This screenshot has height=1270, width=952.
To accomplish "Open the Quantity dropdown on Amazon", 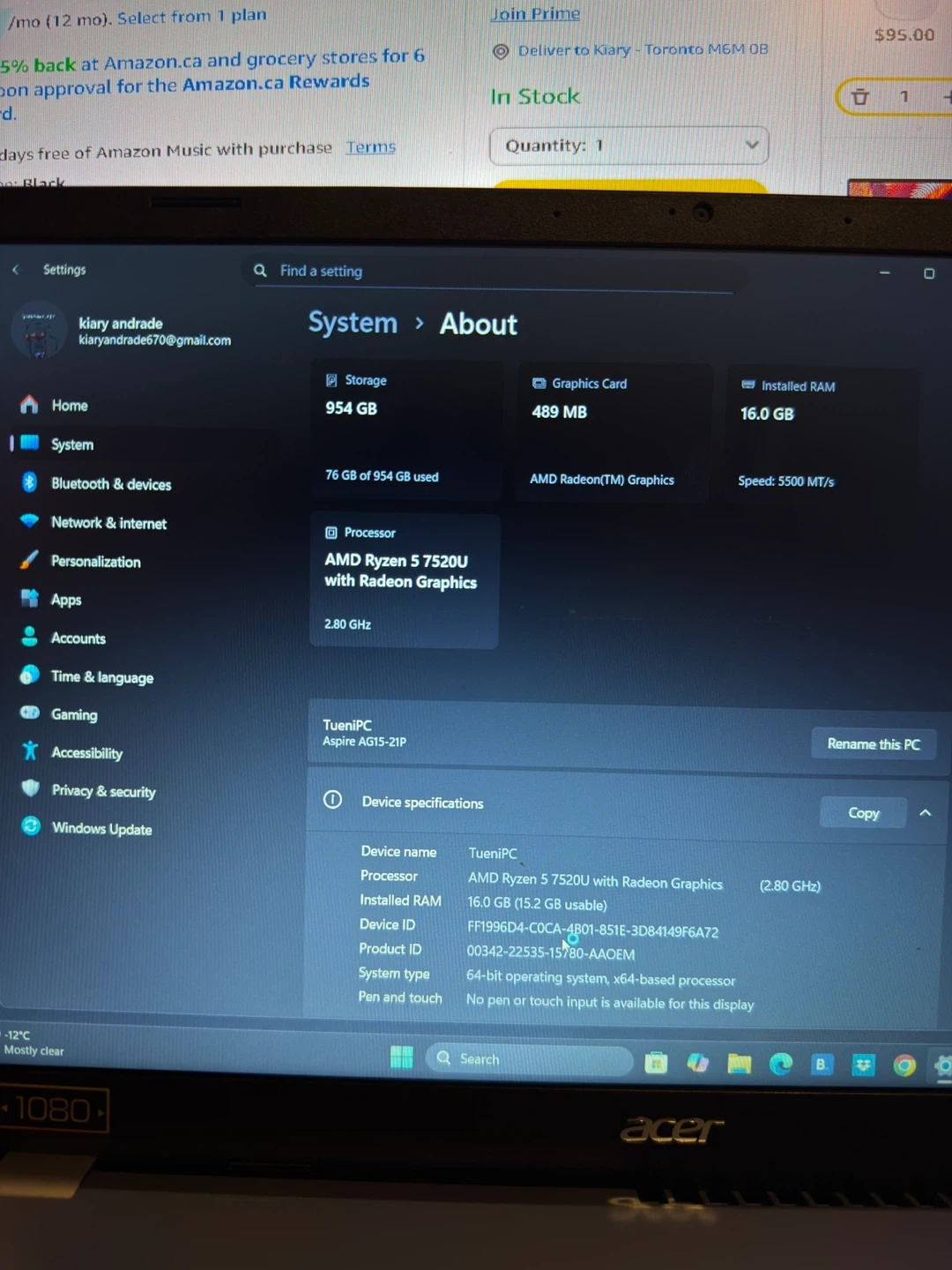I will (x=628, y=146).
